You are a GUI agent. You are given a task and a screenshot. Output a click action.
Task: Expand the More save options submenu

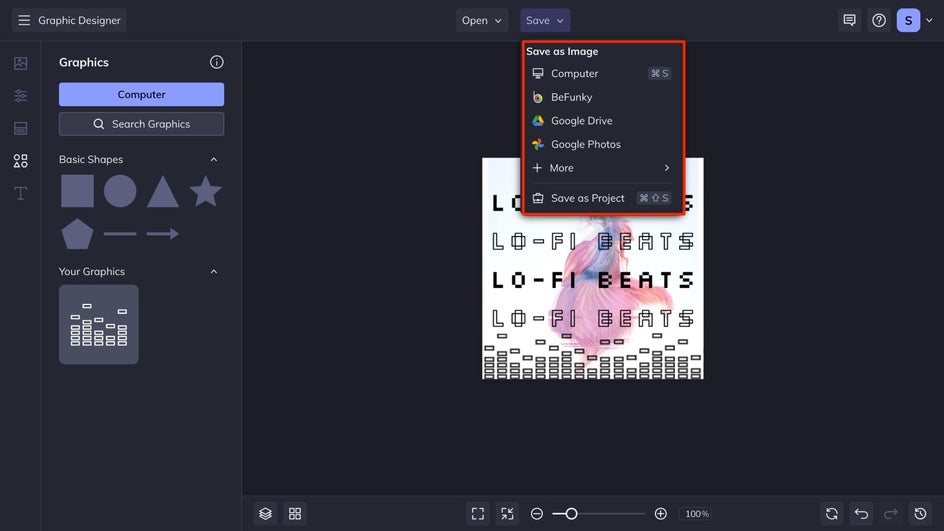(x=602, y=168)
